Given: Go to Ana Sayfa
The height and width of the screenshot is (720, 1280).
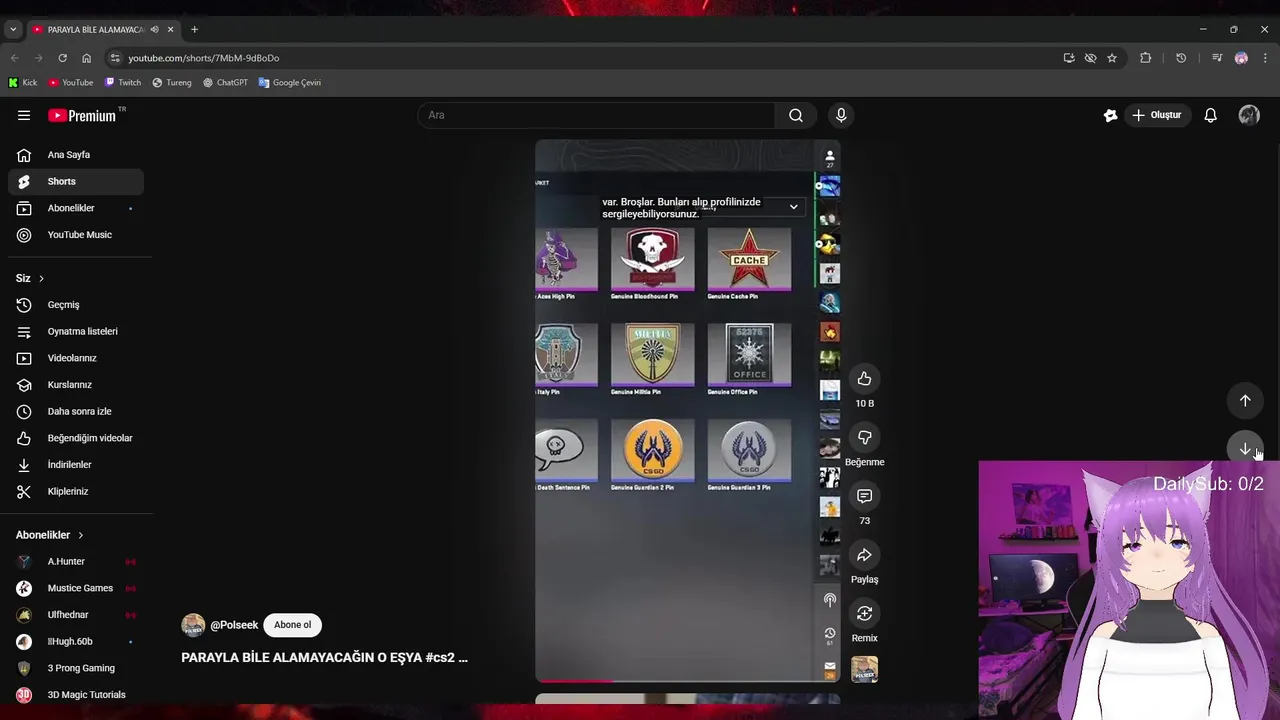Looking at the screenshot, I should (x=76, y=155).
